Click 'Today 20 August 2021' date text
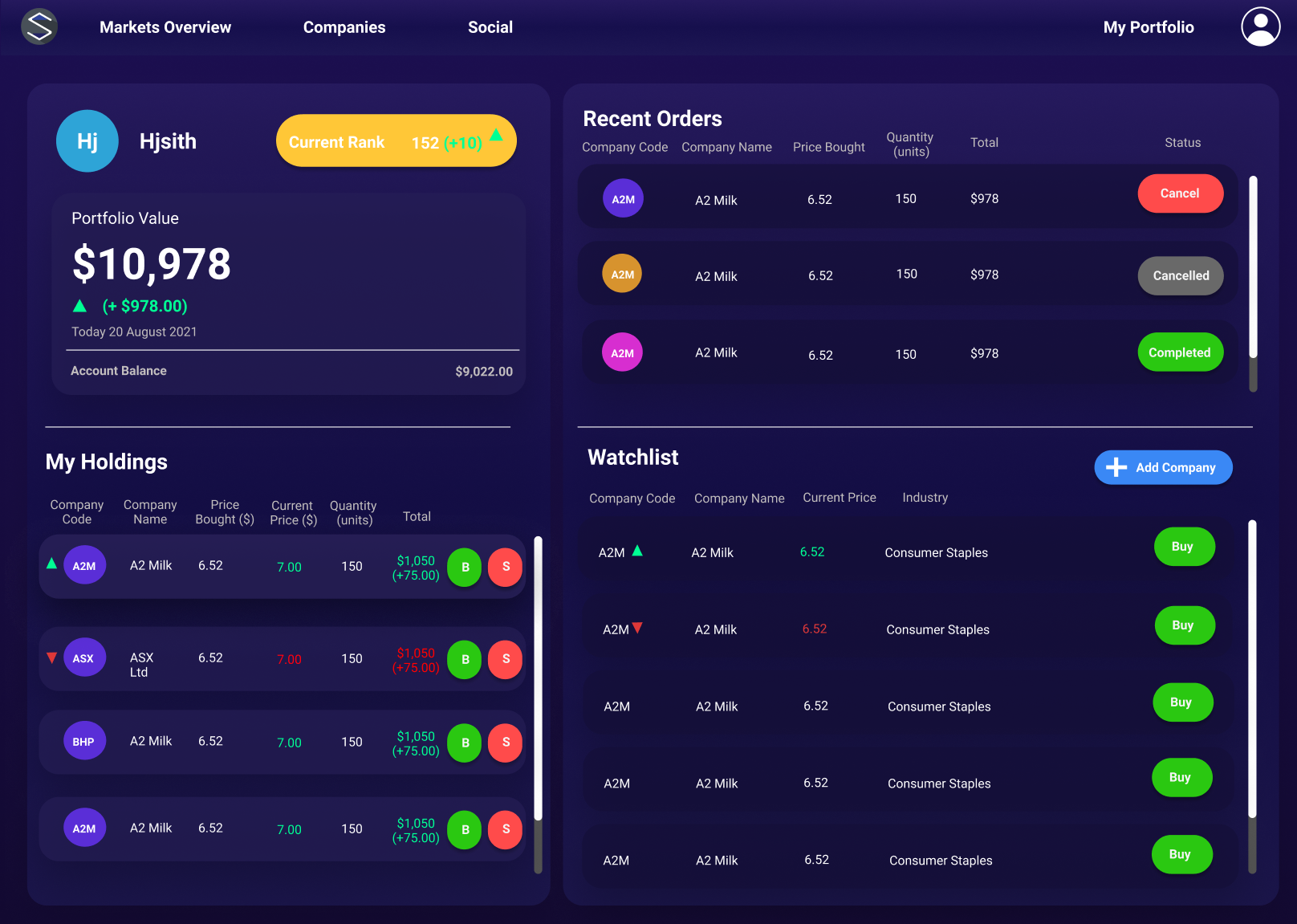 [x=134, y=332]
